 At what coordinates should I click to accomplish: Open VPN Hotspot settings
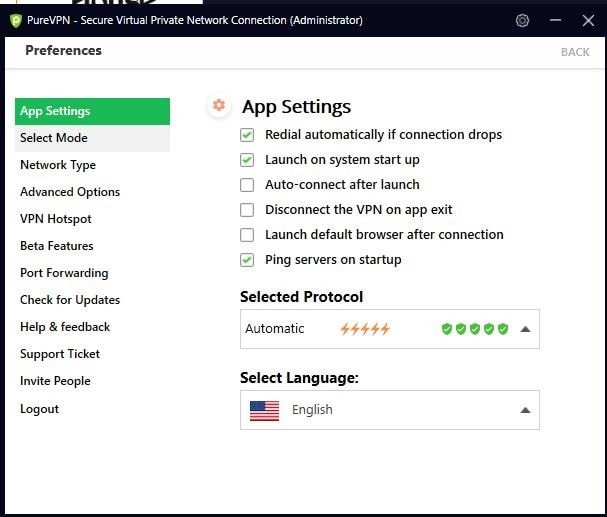tap(56, 219)
